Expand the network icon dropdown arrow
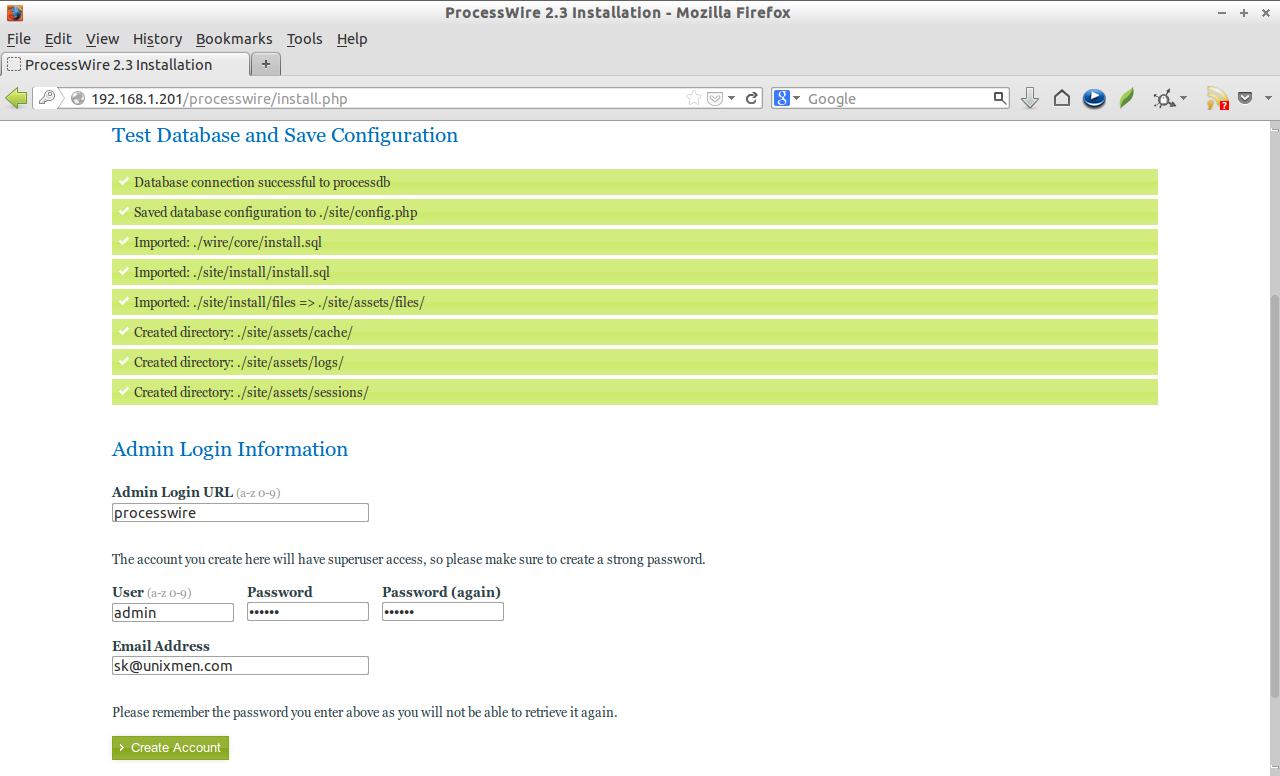The image size is (1280, 776). point(1183,98)
